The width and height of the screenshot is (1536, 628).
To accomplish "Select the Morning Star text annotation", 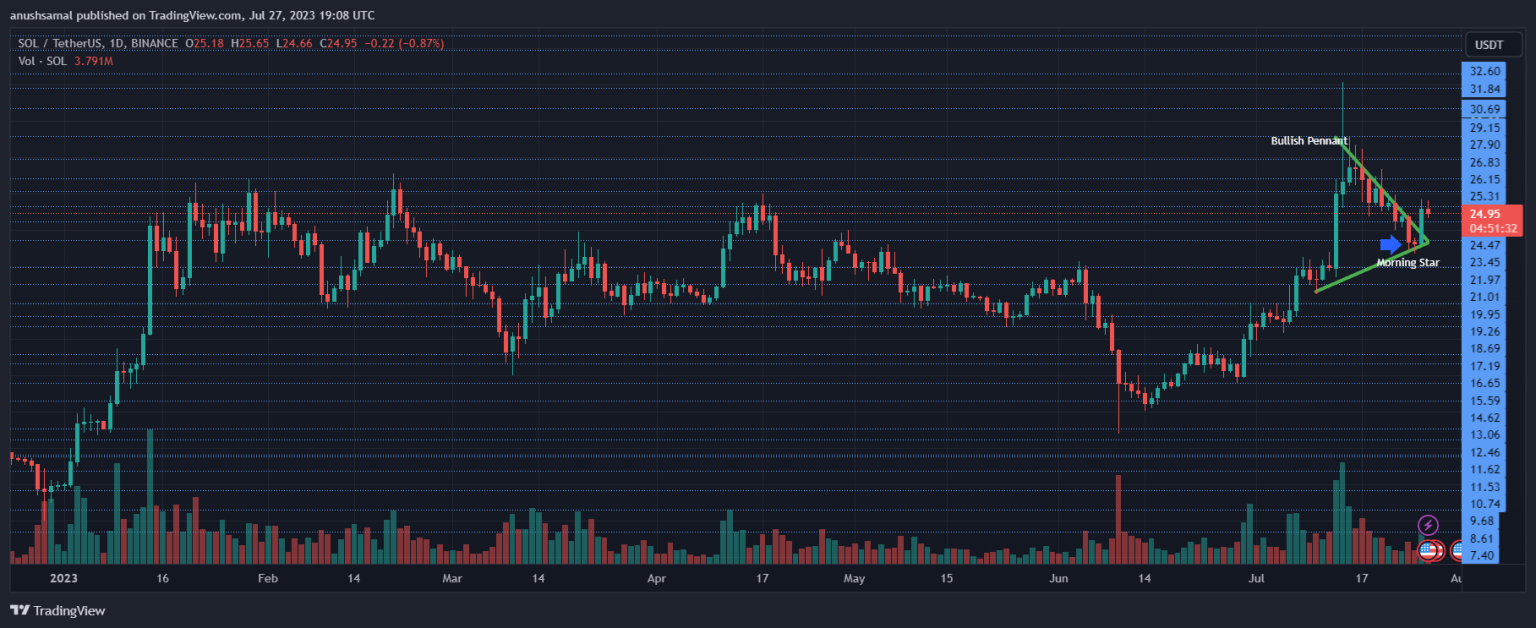I will 1407,263.
